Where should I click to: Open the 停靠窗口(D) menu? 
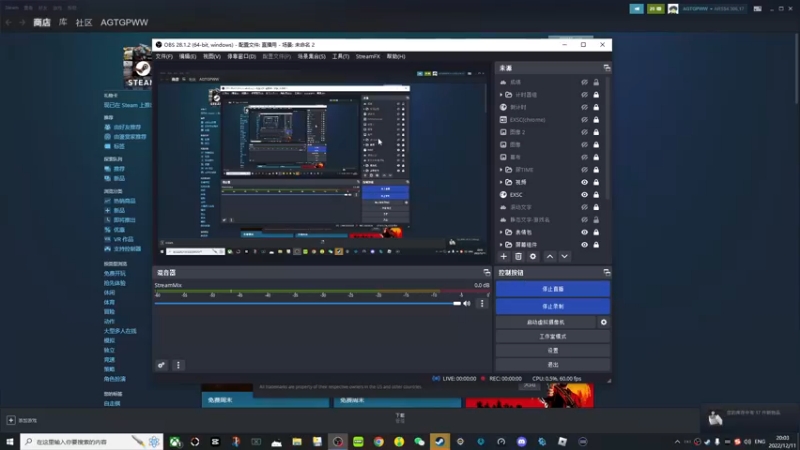241,57
